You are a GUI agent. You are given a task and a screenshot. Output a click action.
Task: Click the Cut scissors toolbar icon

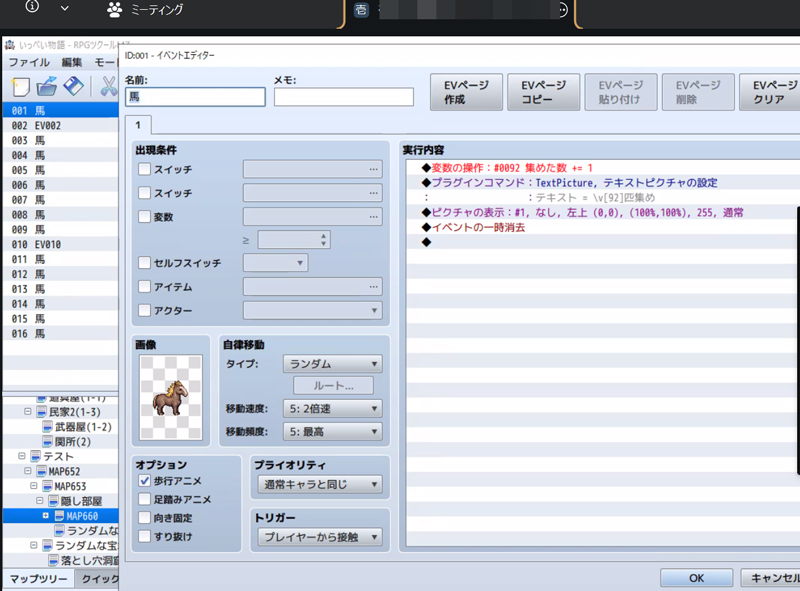point(108,87)
